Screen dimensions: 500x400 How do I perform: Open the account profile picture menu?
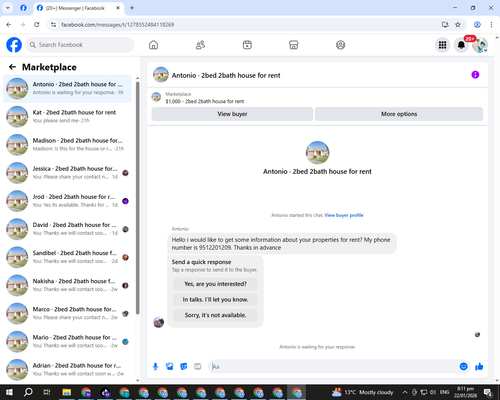pyautogui.click(x=480, y=45)
